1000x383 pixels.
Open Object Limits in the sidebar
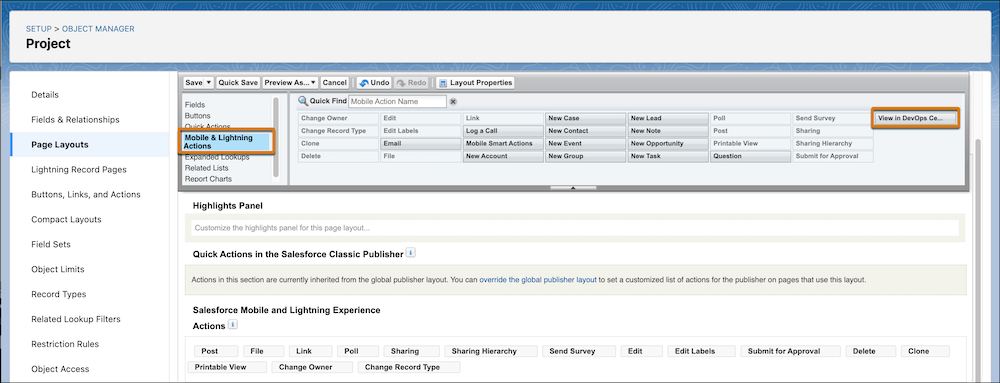pyautogui.click(x=57, y=269)
